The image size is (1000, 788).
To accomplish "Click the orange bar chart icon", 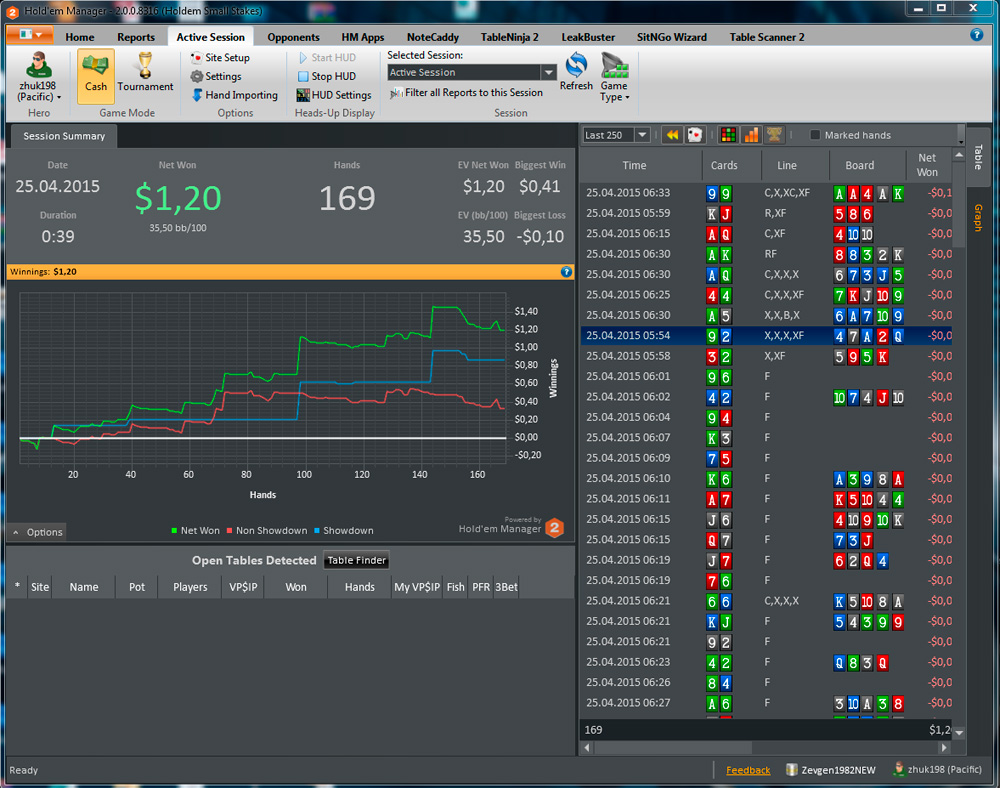I will coord(751,135).
